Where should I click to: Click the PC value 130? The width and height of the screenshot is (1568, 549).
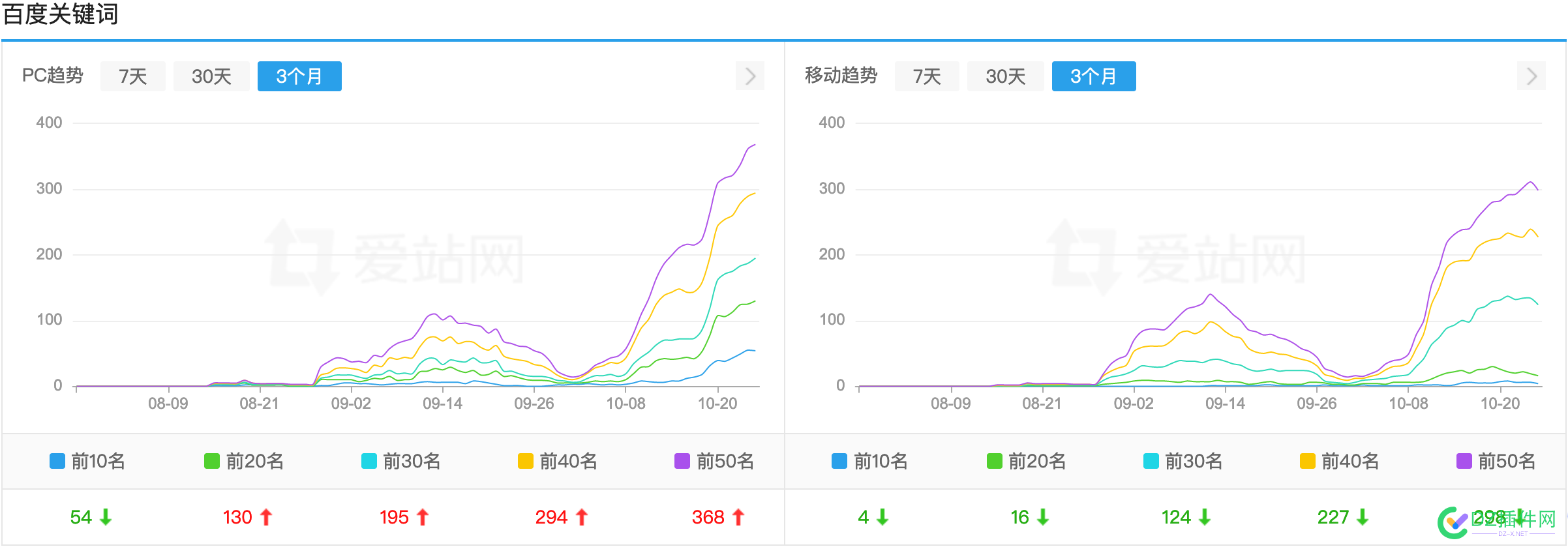click(x=237, y=517)
